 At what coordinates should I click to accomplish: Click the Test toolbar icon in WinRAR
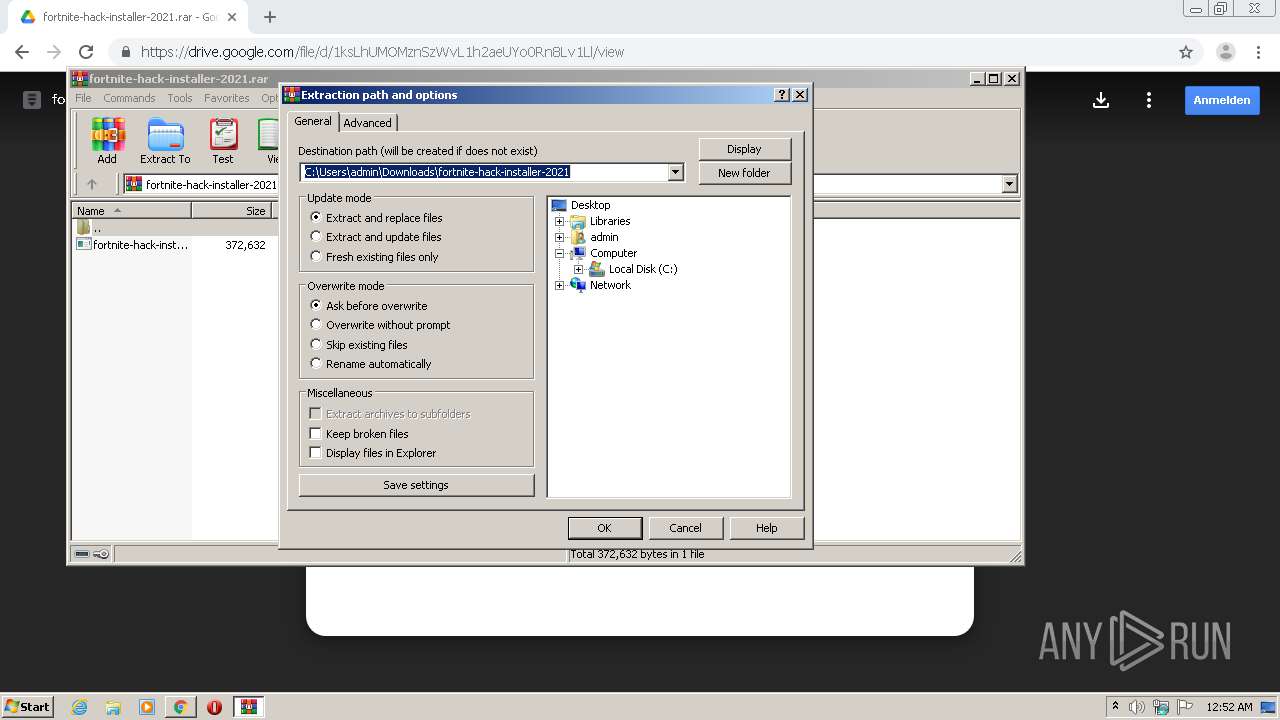tap(223, 140)
